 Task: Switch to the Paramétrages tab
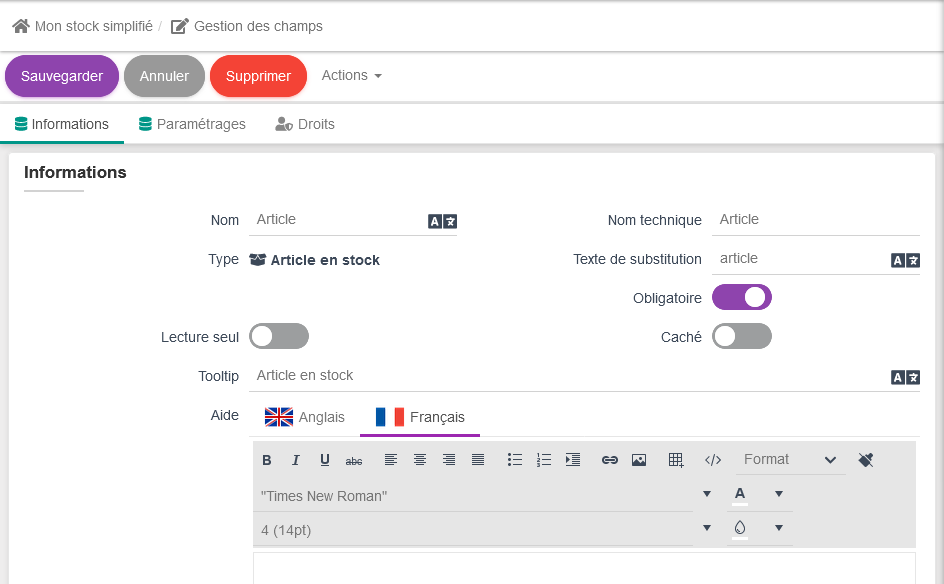pyautogui.click(x=192, y=125)
